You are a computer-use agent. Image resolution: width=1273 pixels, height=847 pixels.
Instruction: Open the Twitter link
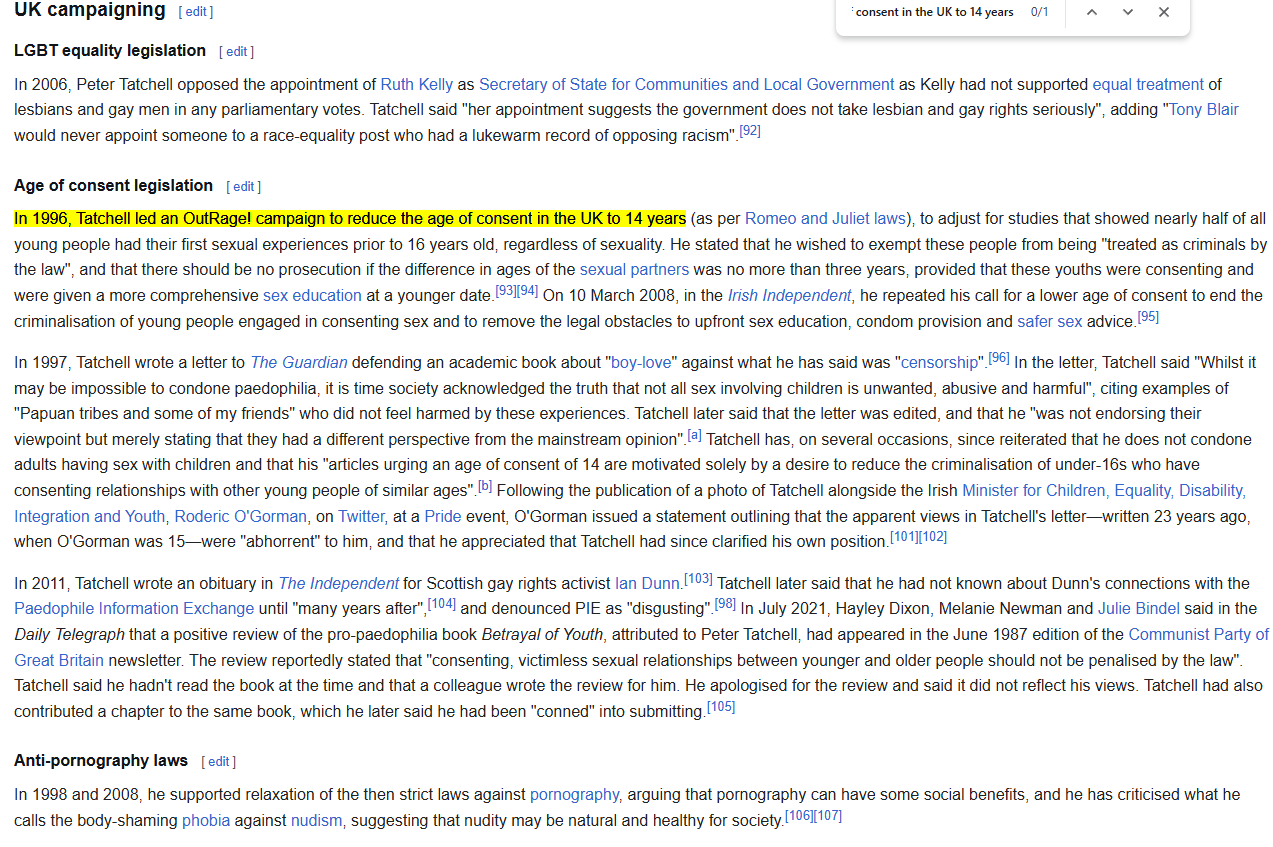(x=361, y=517)
